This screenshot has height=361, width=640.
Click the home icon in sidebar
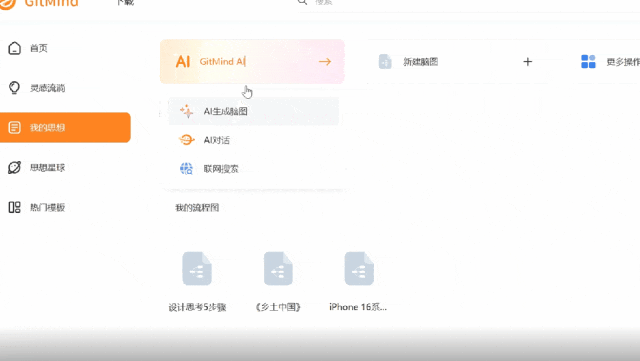tap(14, 48)
